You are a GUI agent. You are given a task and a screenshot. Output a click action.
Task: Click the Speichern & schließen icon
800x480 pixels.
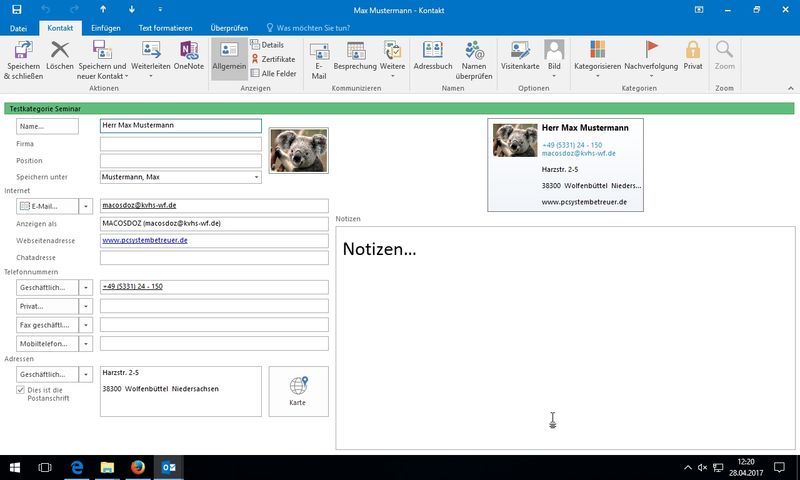pos(23,50)
